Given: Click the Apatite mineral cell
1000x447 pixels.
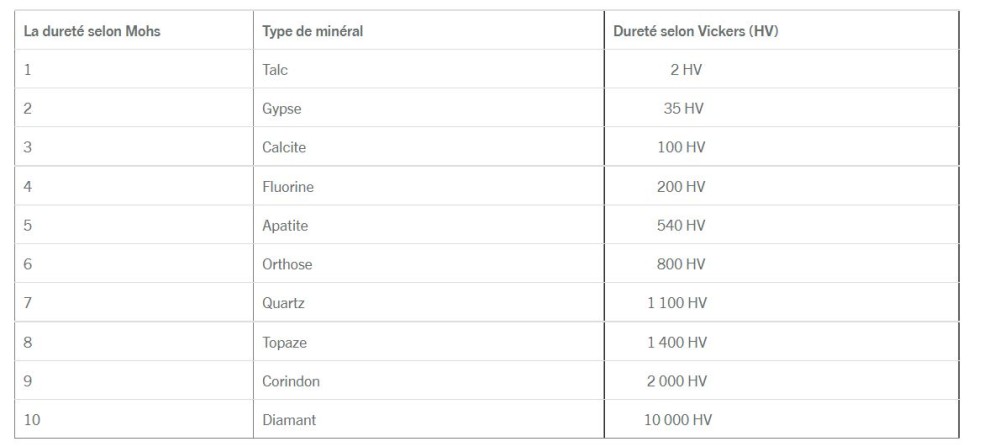Looking at the screenshot, I should pos(285,226).
